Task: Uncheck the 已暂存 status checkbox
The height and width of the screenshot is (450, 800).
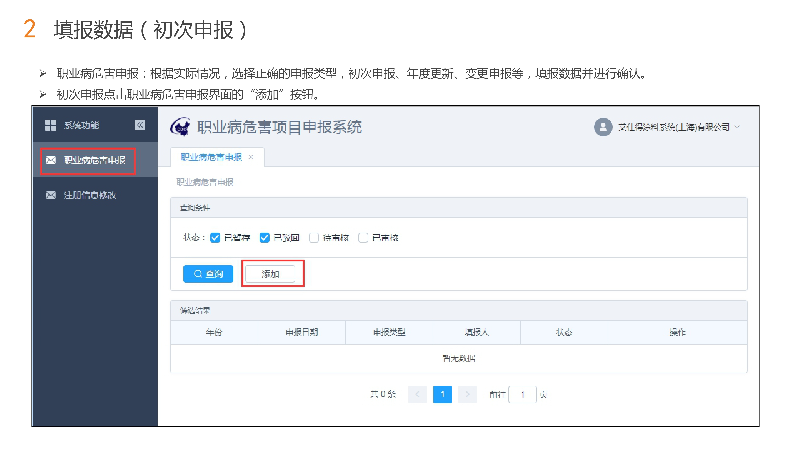Action: pos(215,238)
